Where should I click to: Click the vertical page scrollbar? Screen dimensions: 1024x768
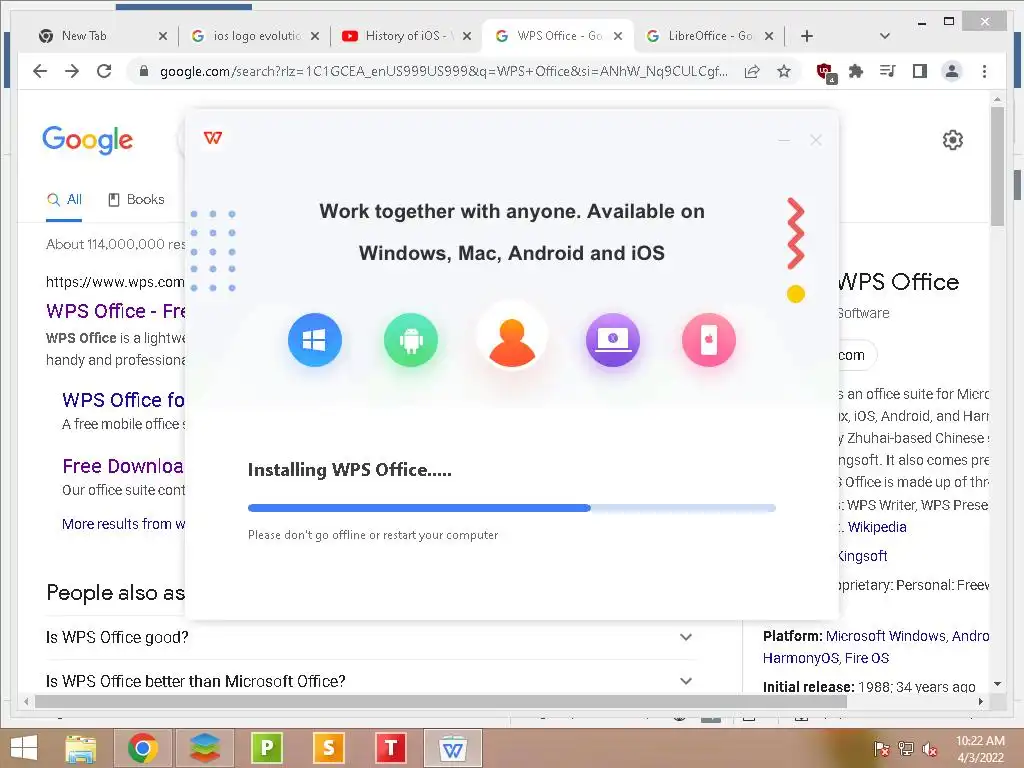[997, 167]
